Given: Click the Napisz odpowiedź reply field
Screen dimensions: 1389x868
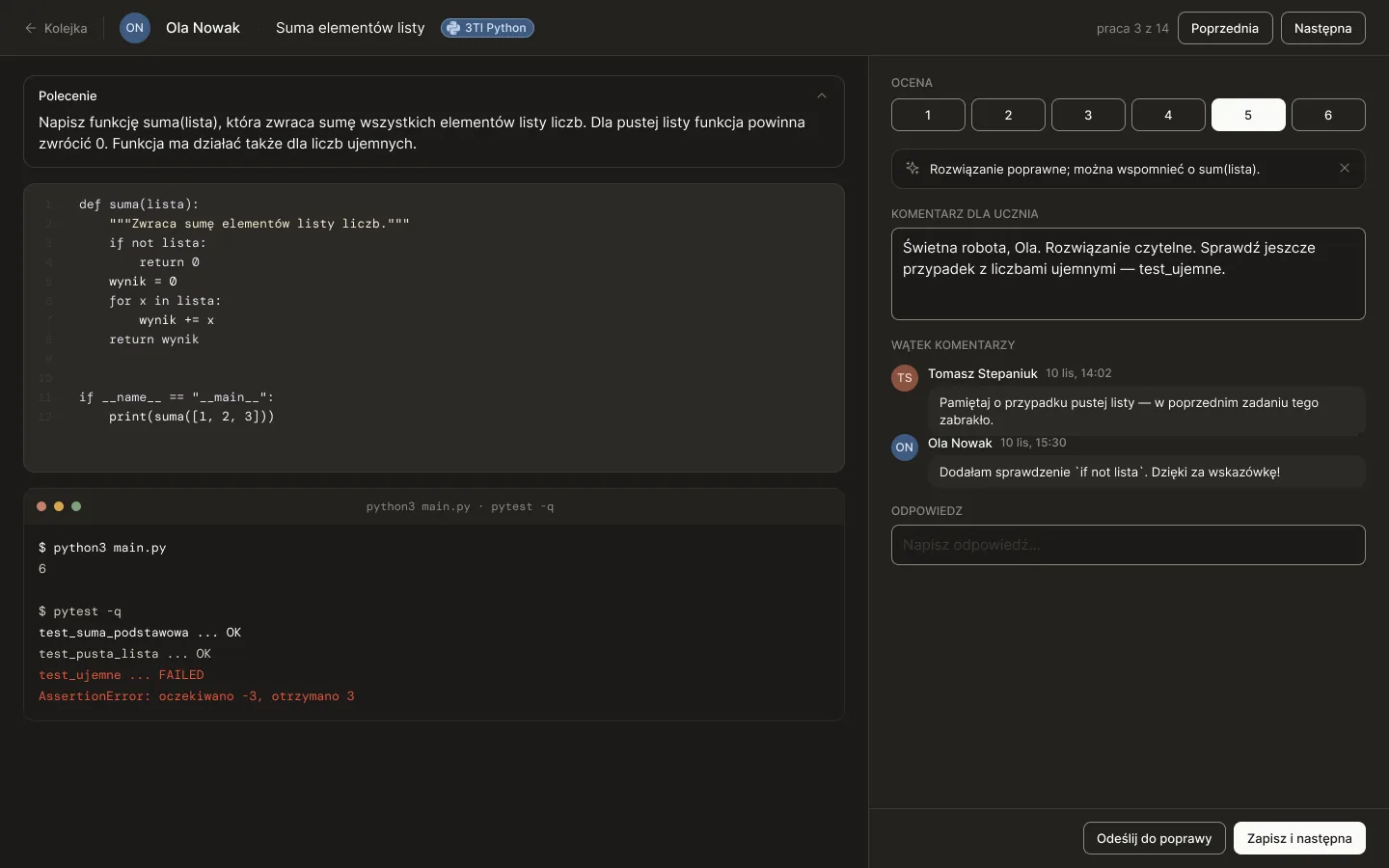Looking at the screenshot, I should pos(1129,545).
